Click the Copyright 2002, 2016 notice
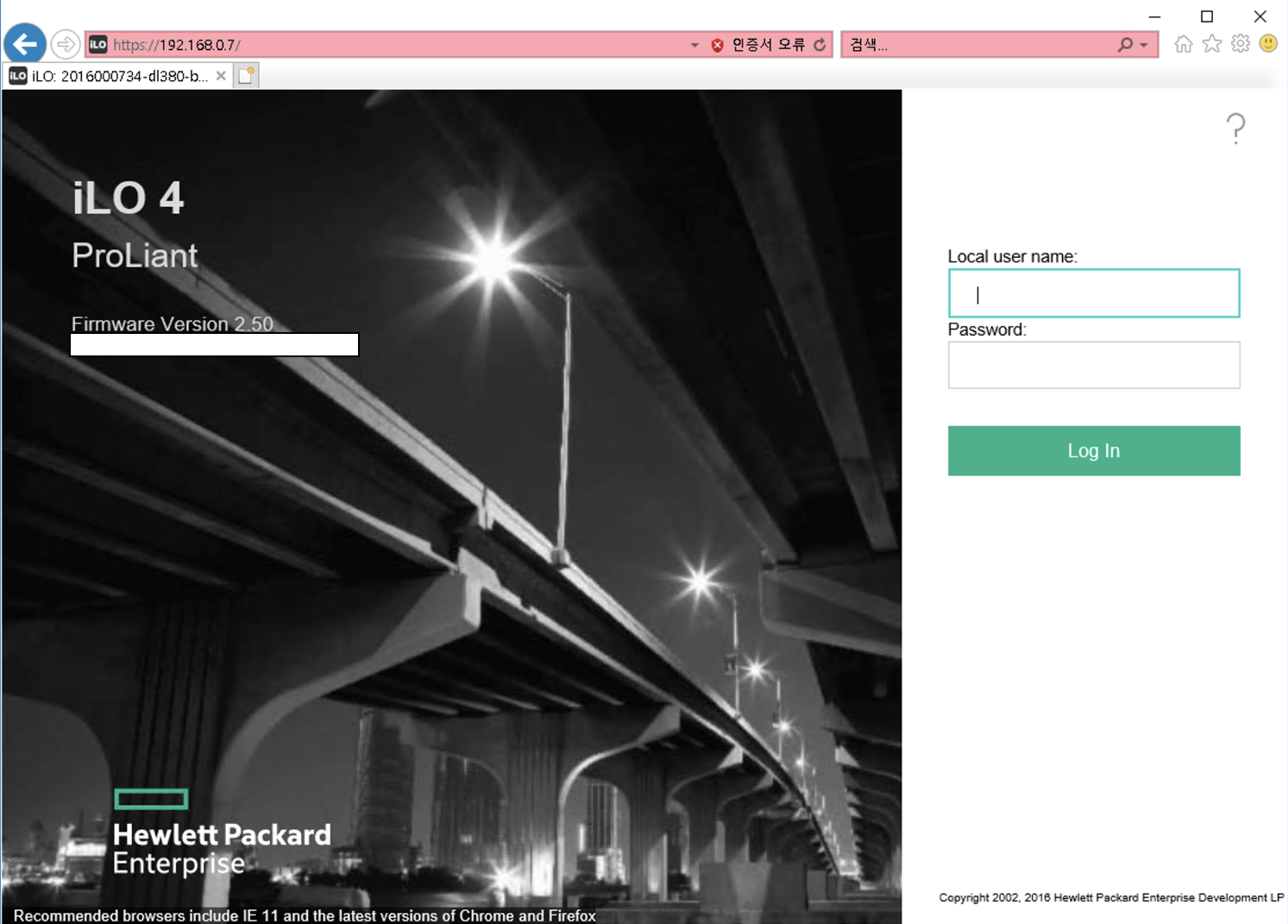 [x=1111, y=897]
